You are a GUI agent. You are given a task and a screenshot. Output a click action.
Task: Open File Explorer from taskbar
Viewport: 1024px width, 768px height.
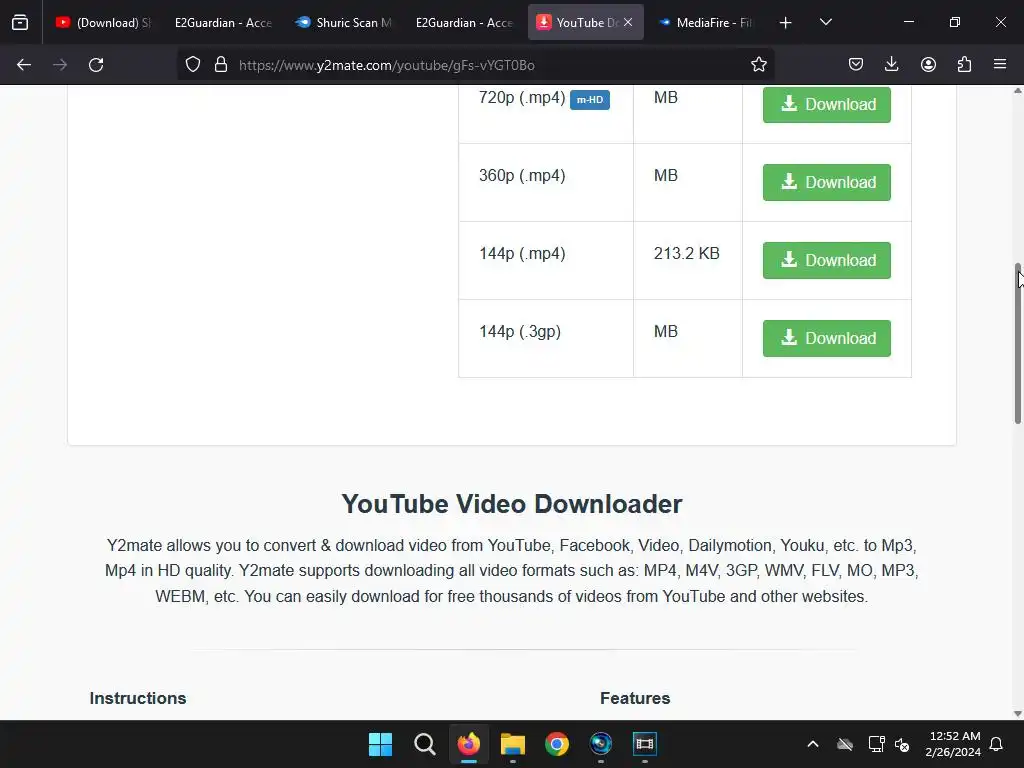point(513,744)
